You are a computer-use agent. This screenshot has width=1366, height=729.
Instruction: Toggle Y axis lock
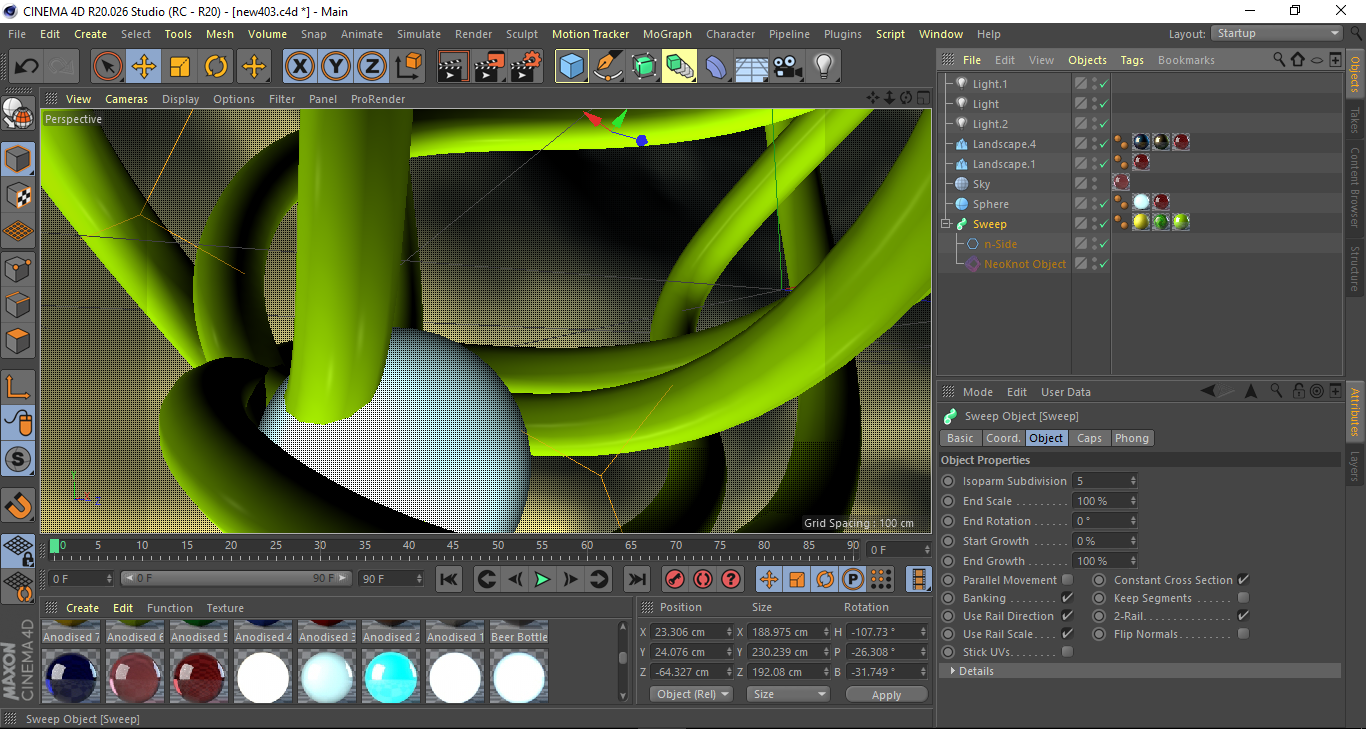336,67
